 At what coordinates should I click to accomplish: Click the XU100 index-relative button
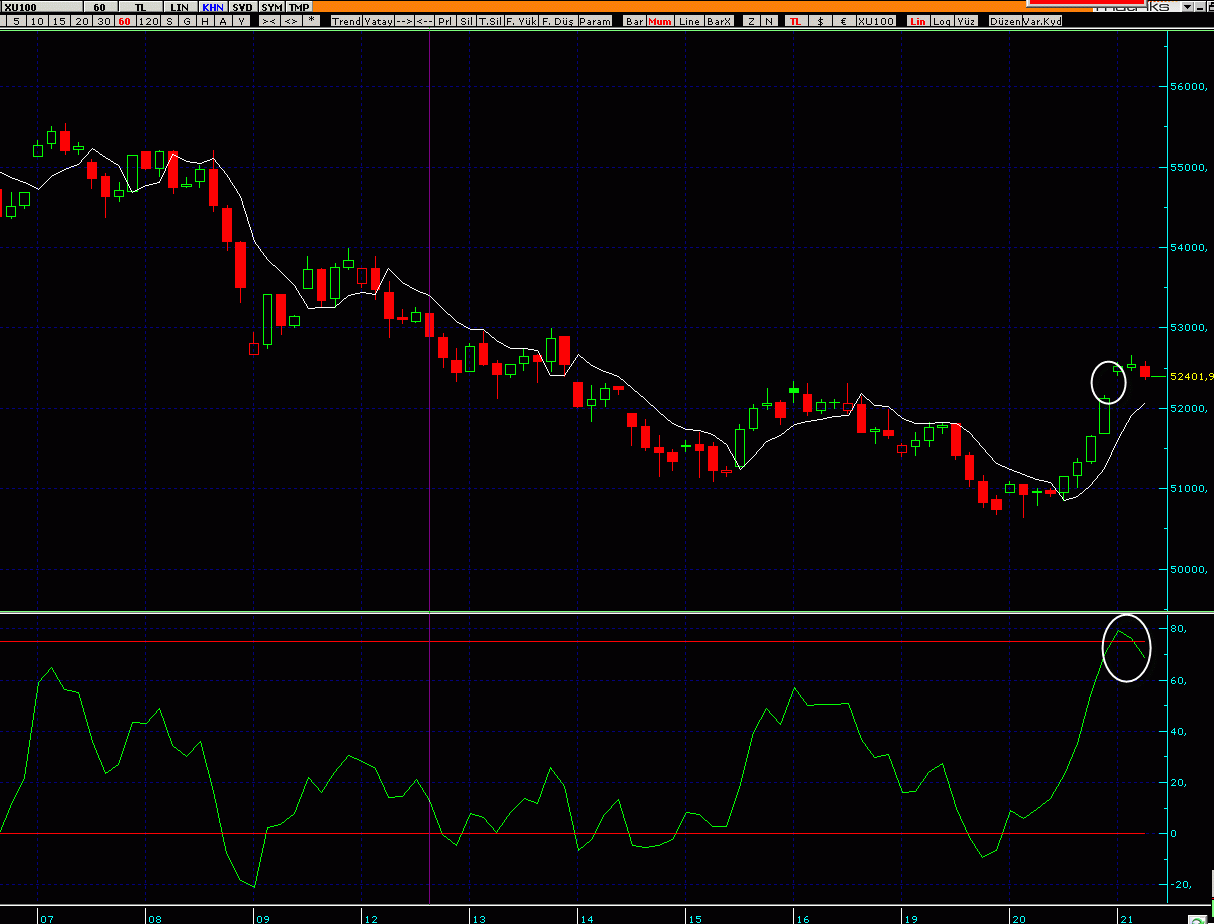click(x=876, y=21)
